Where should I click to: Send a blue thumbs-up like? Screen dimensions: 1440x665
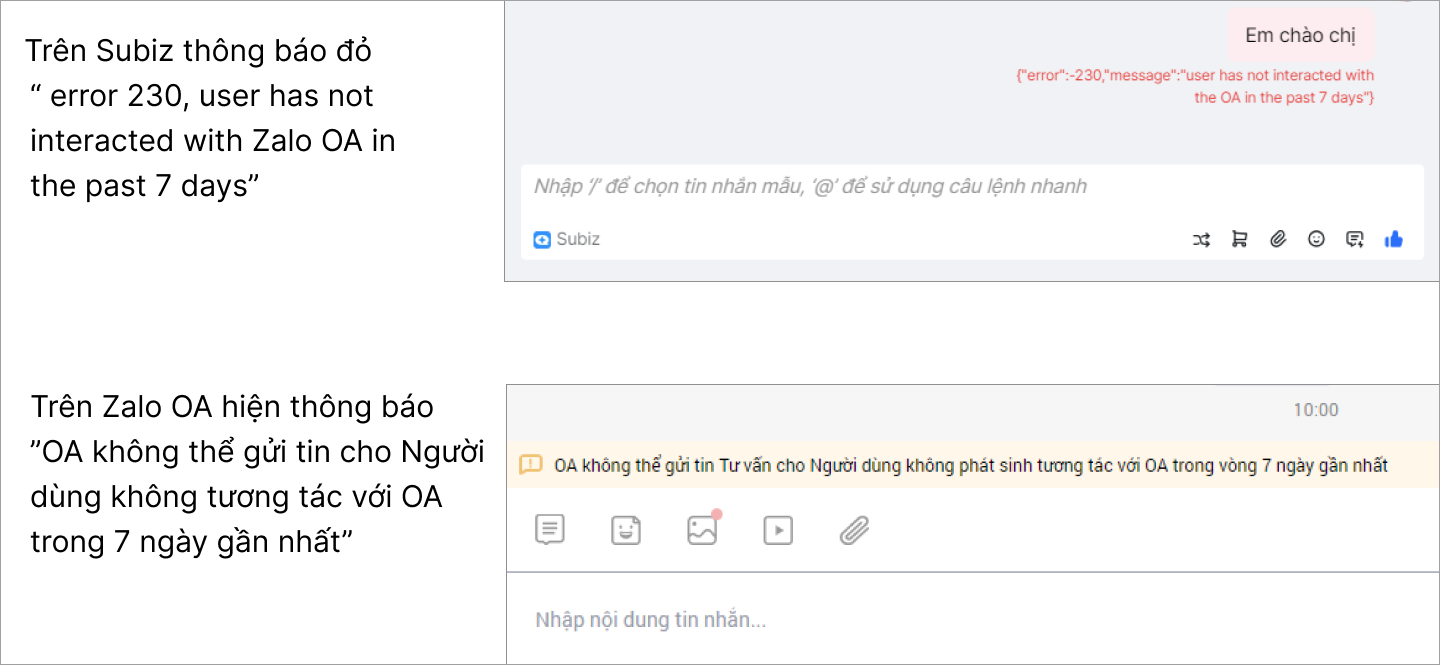pos(1393,239)
